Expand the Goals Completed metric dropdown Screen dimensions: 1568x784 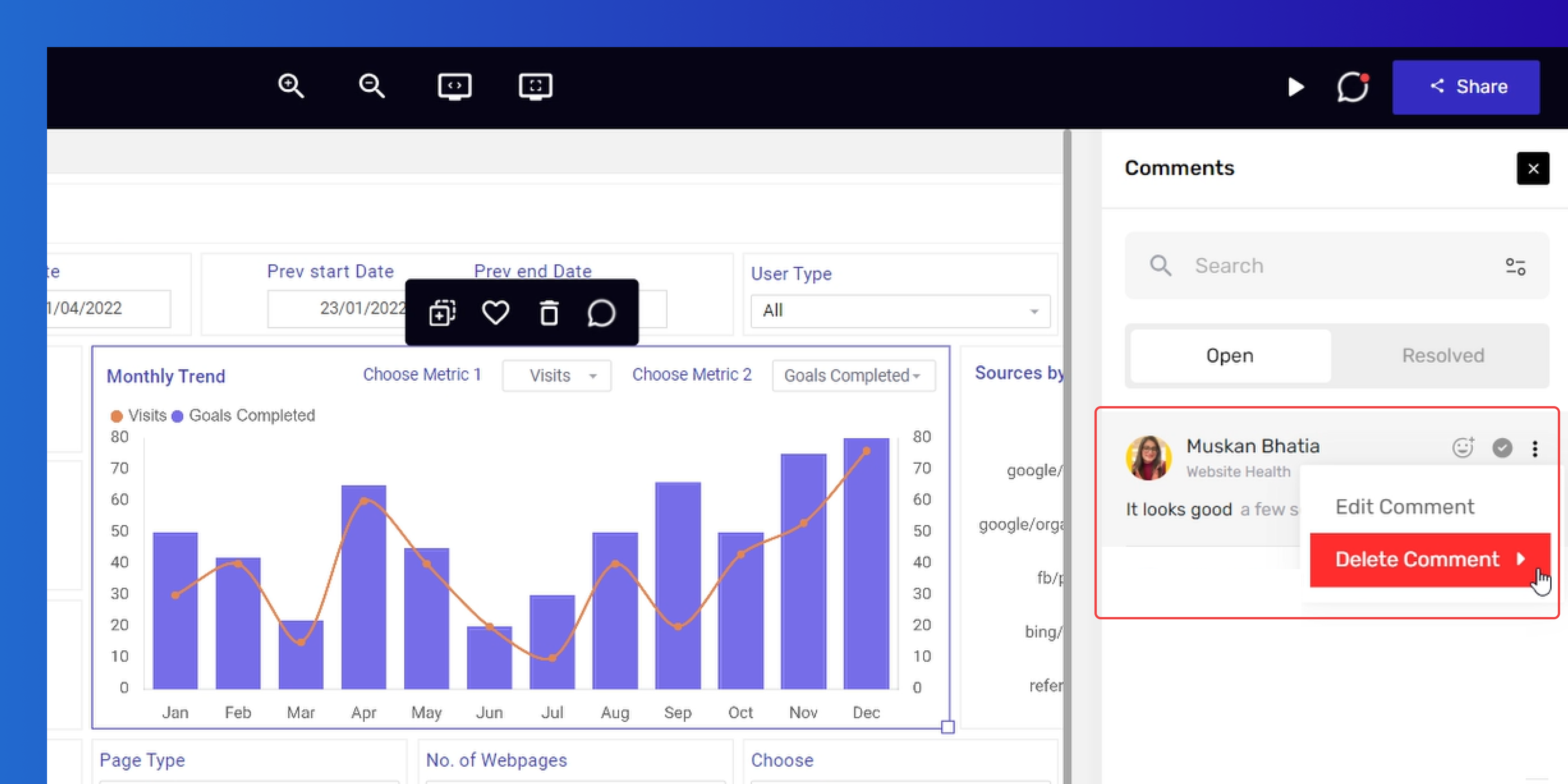pos(853,376)
